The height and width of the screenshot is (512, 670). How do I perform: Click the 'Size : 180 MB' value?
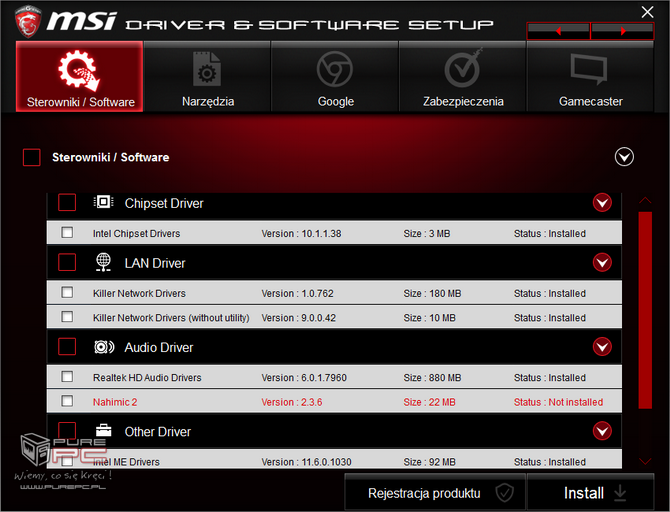click(432, 294)
